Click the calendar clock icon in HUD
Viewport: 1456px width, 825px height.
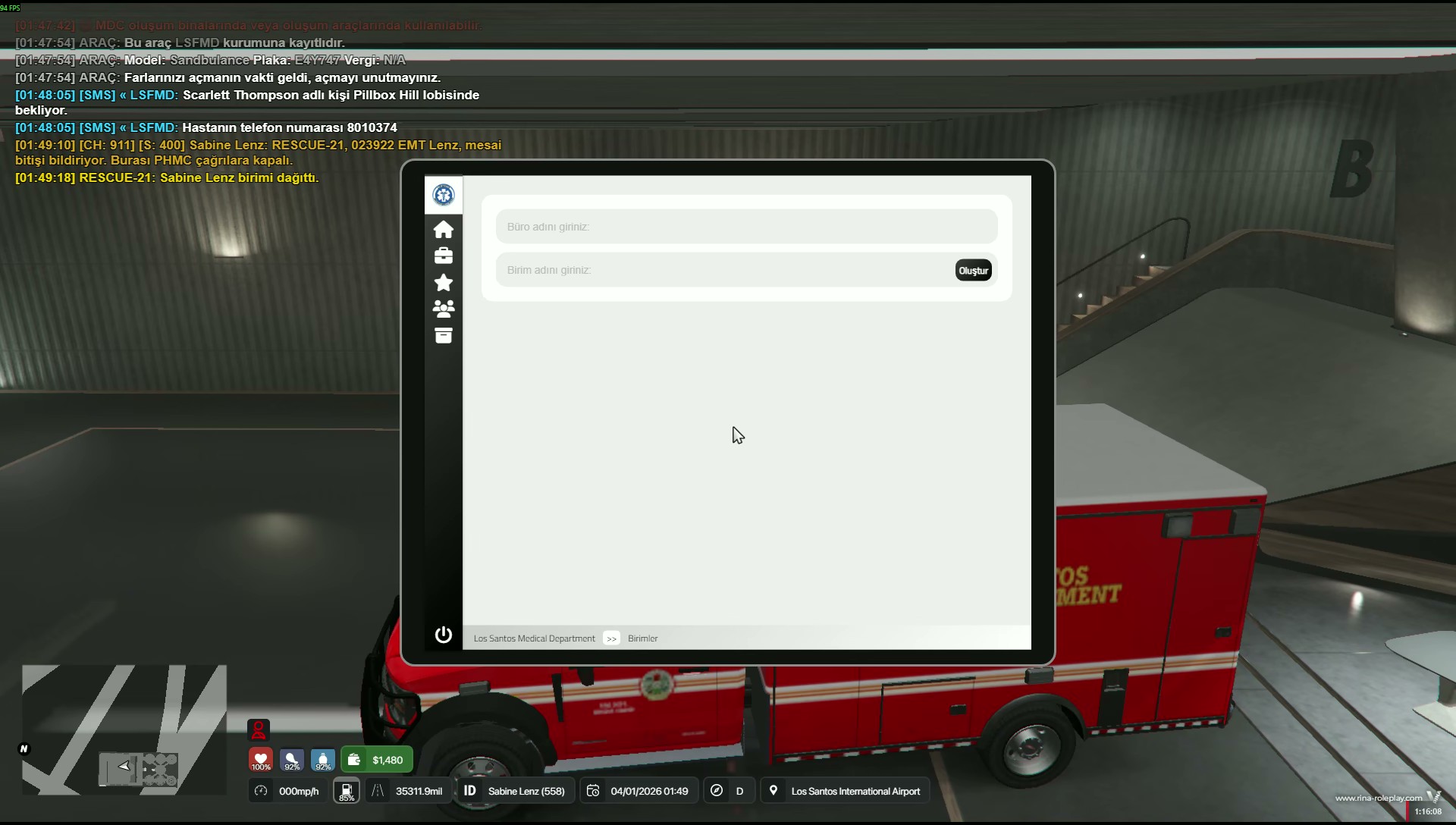(593, 791)
